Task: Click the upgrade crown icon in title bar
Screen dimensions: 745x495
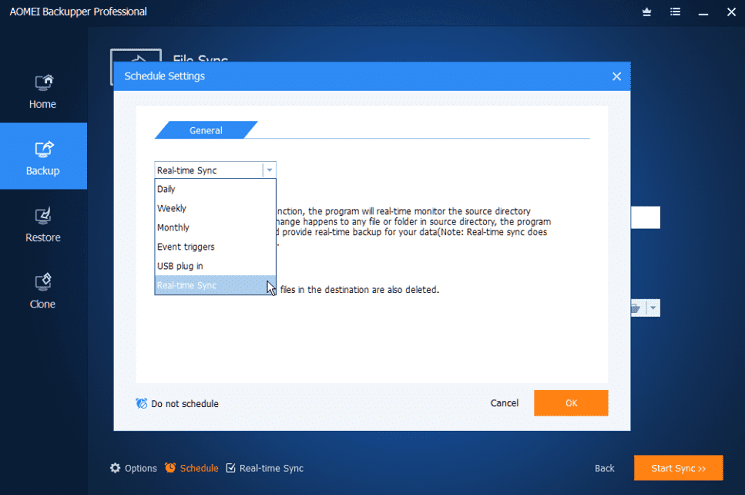Action: point(647,12)
